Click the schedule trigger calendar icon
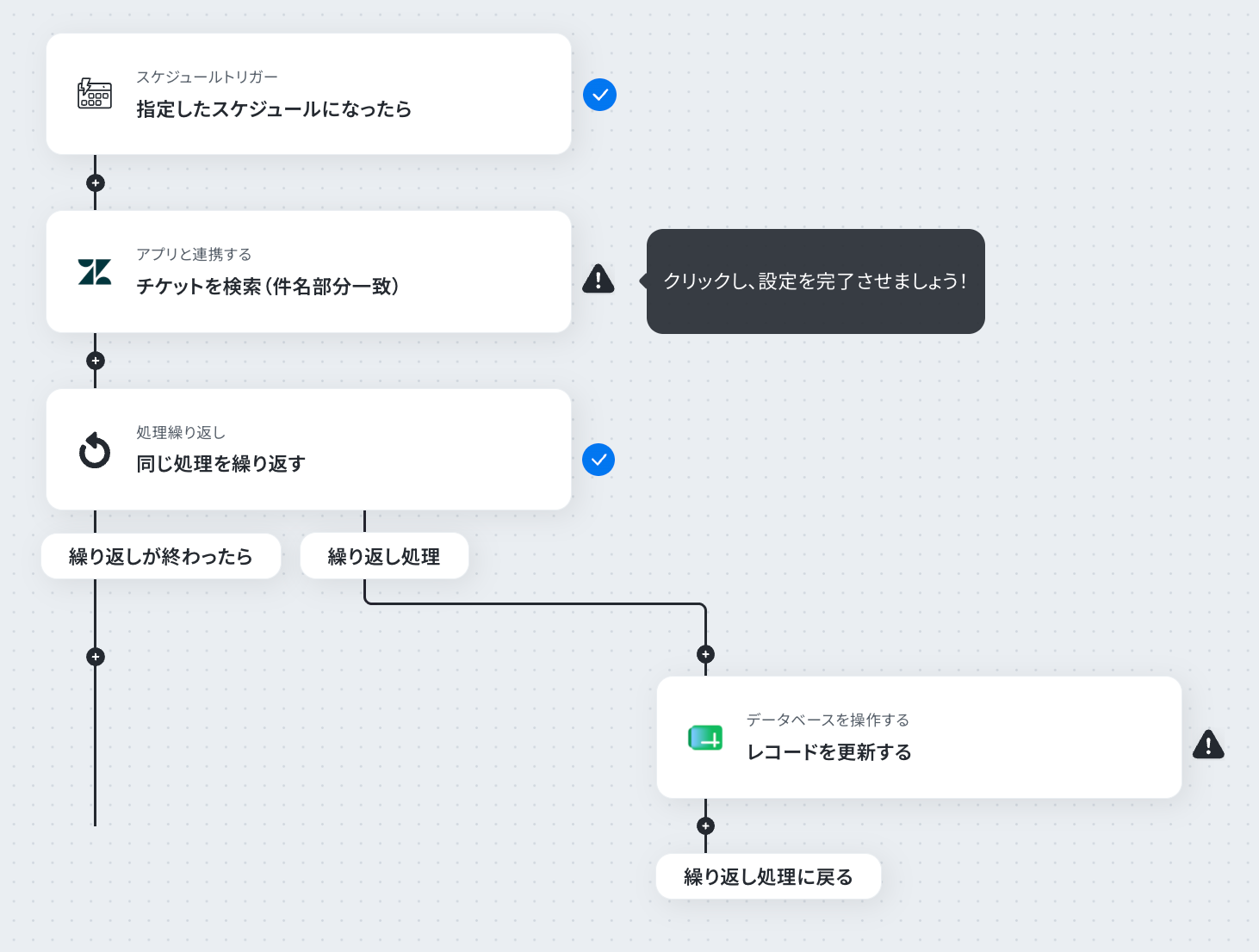Image resolution: width=1259 pixels, height=952 pixels. tap(95, 93)
